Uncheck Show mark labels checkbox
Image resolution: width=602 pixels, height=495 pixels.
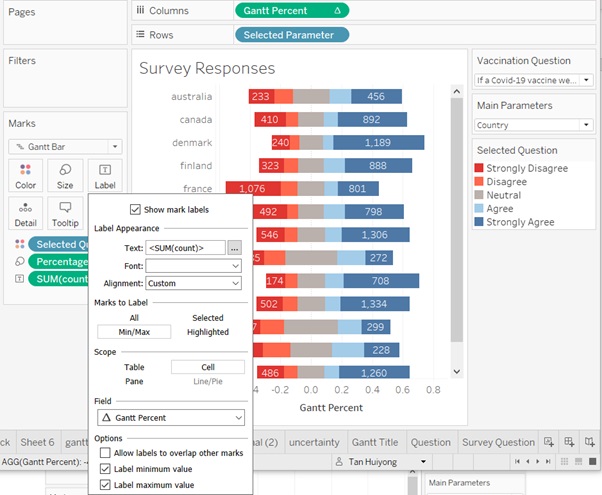click(135, 209)
